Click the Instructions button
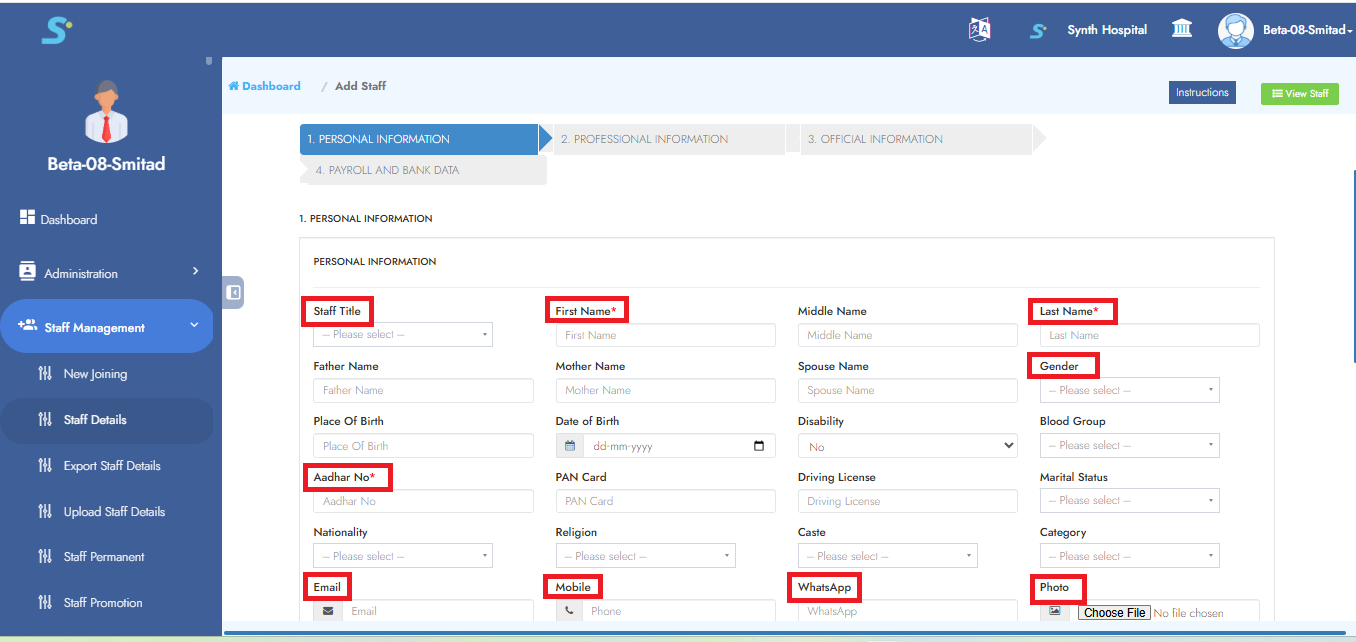1356x642 pixels. (1202, 93)
